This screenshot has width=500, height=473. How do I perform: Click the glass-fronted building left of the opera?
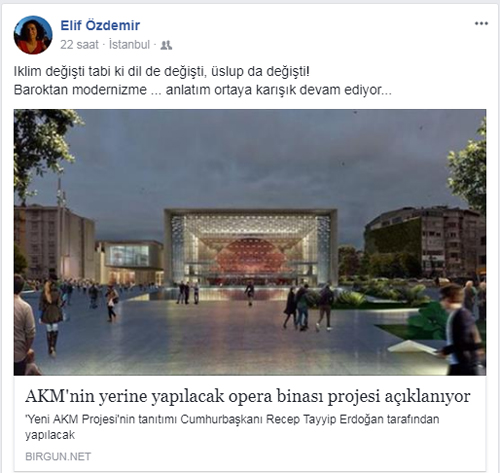(131, 261)
